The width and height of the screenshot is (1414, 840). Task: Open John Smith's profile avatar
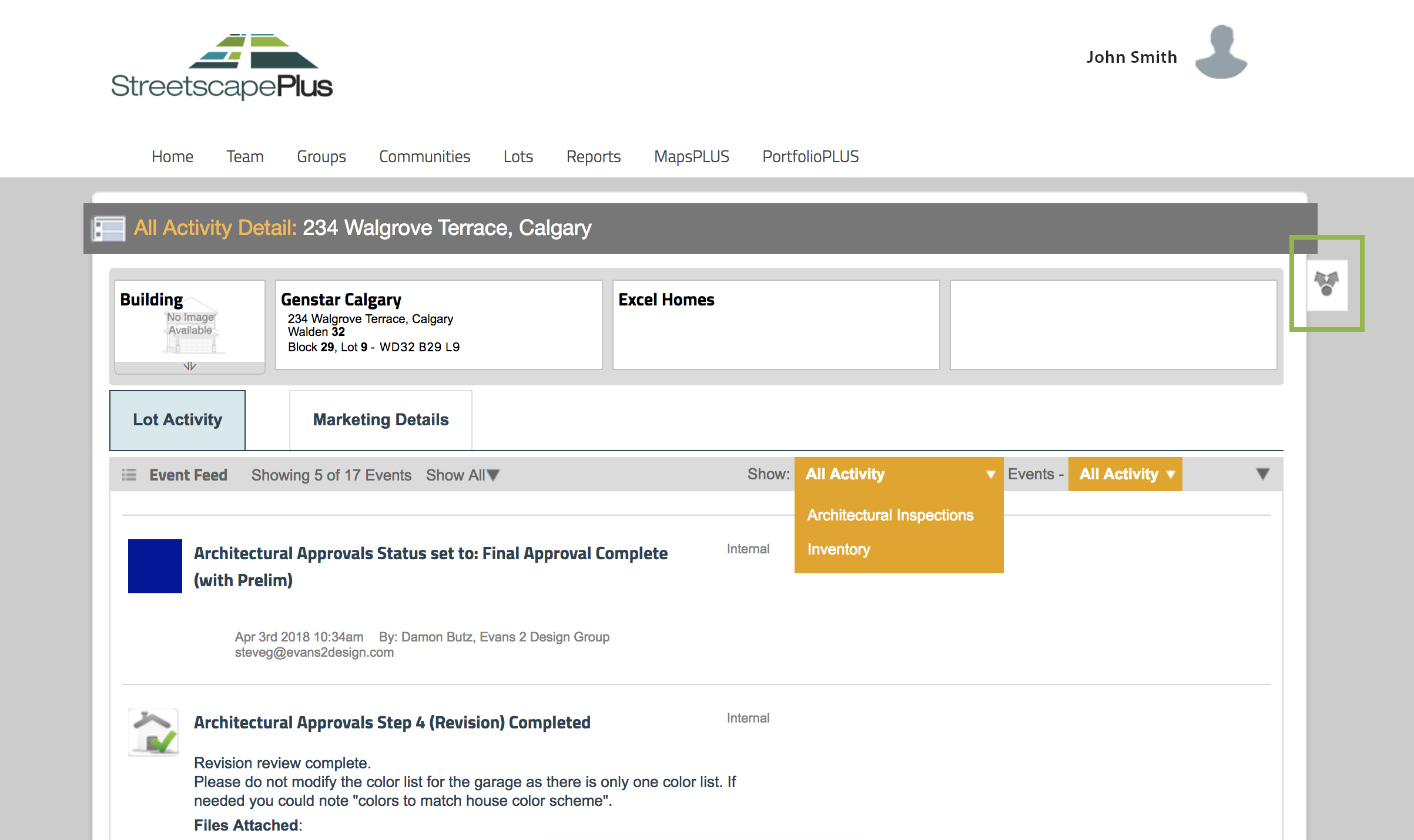tap(1221, 53)
